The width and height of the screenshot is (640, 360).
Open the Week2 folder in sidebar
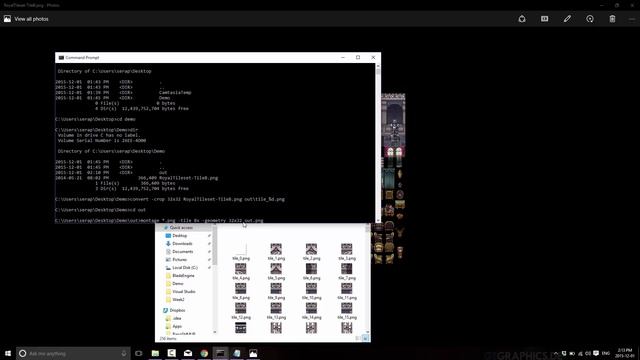178,300
